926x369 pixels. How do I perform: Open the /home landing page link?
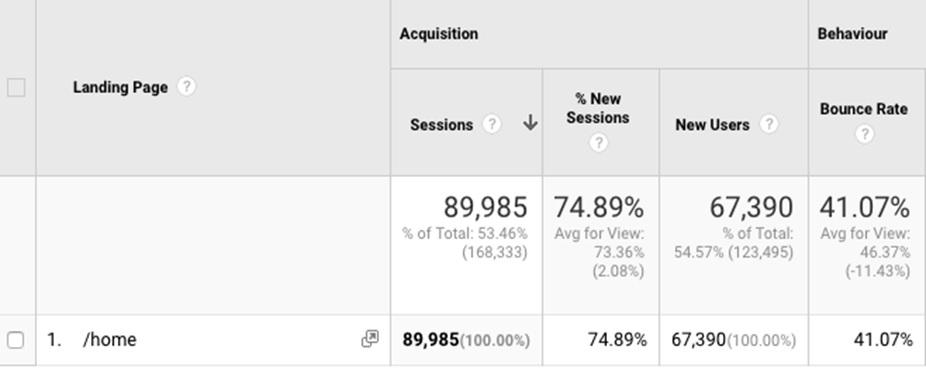(x=109, y=339)
